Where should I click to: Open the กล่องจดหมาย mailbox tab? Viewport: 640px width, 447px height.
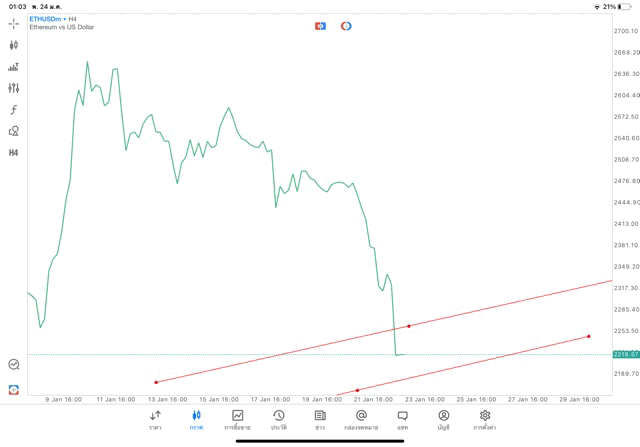361,419
